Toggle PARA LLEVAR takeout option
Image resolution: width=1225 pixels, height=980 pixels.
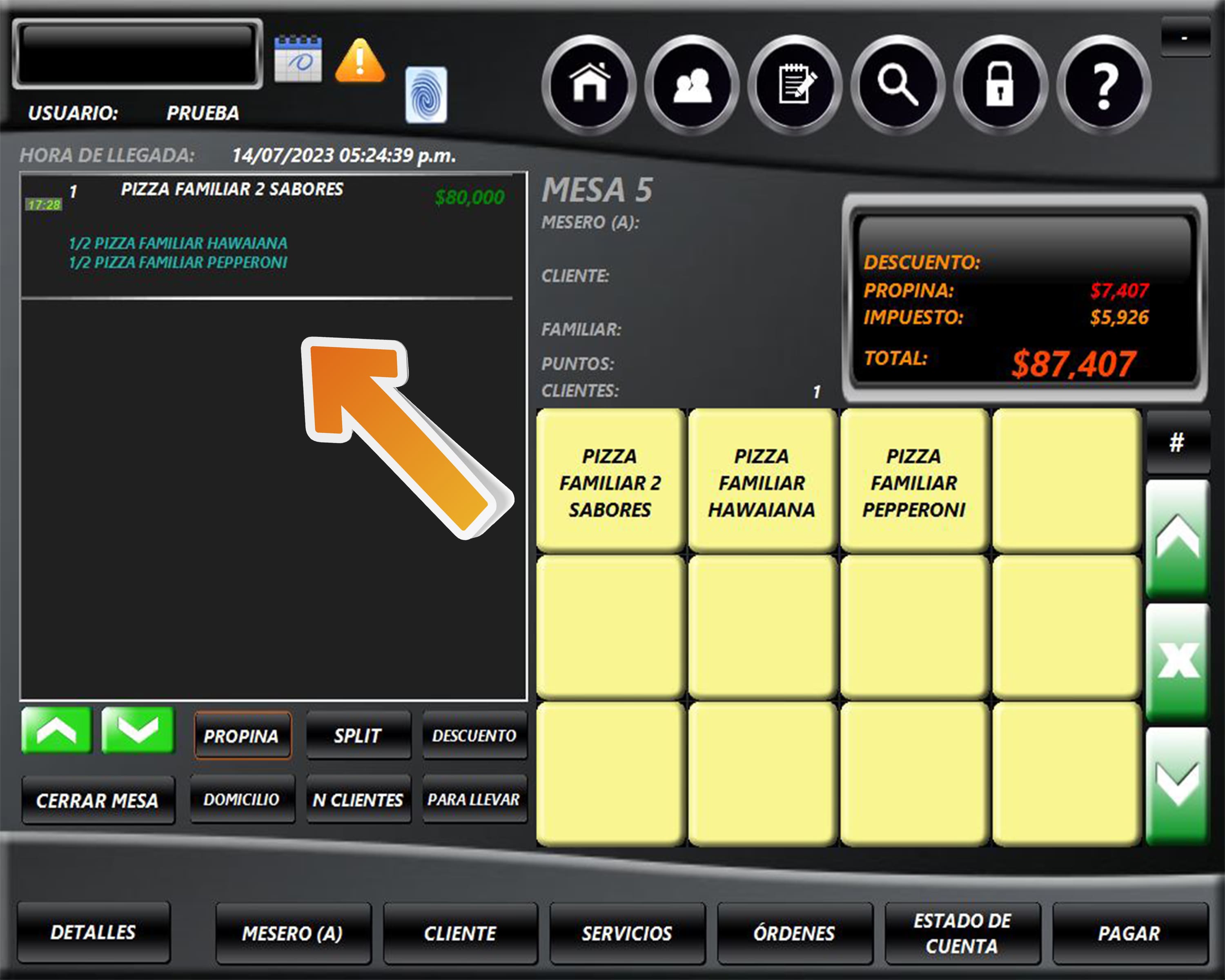474,800
